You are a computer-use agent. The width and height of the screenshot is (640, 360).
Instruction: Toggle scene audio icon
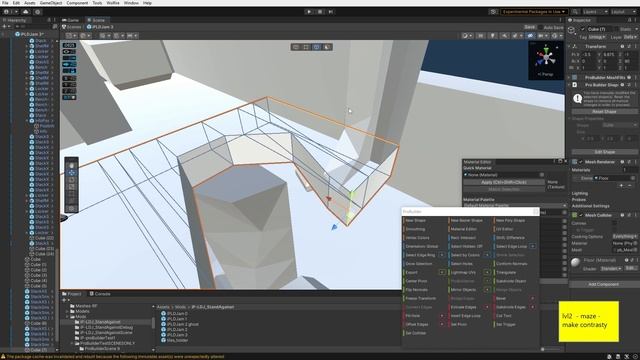pyautogui.click(x=505, y=36)
